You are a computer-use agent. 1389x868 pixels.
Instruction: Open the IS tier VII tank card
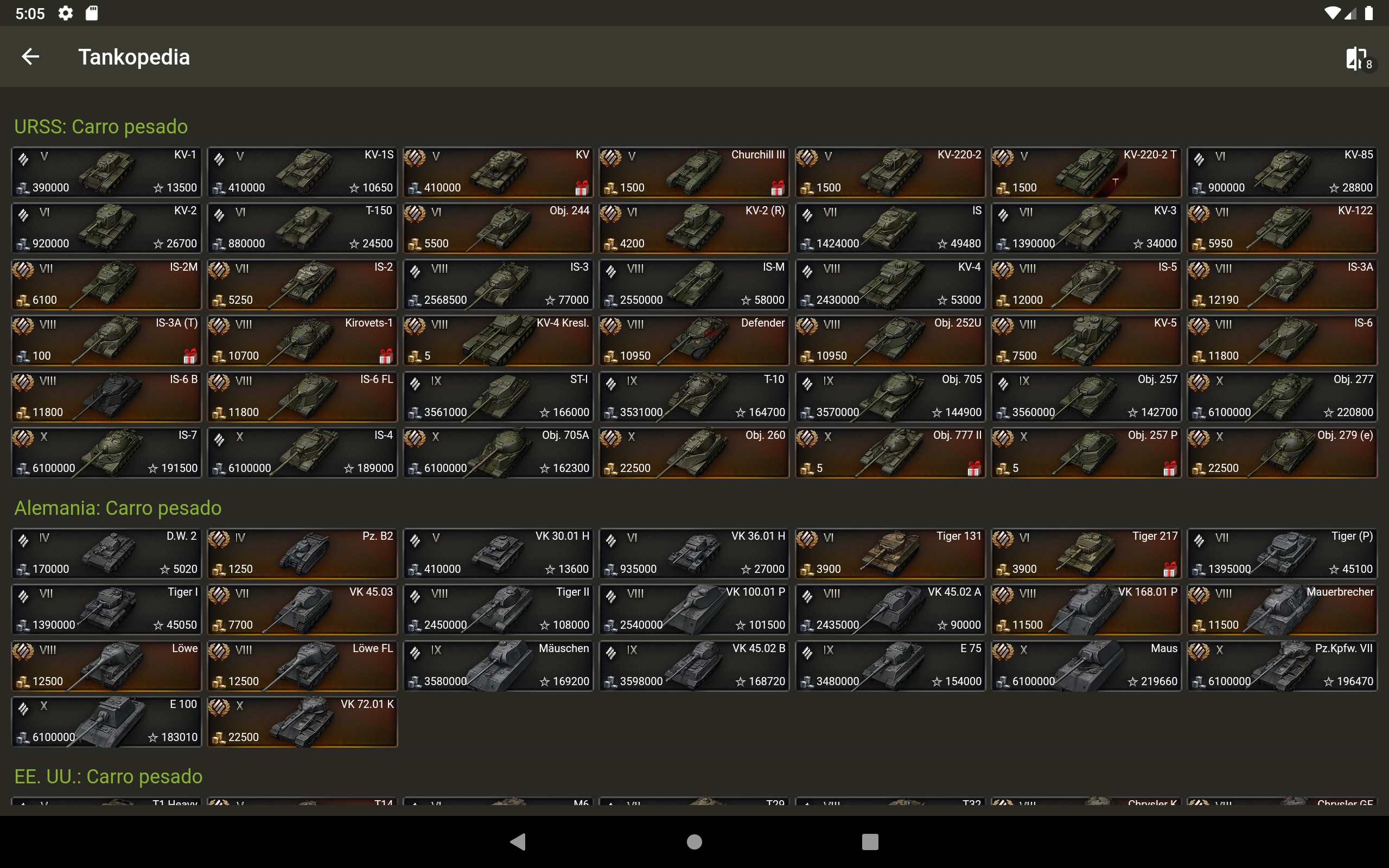[890, 228]
